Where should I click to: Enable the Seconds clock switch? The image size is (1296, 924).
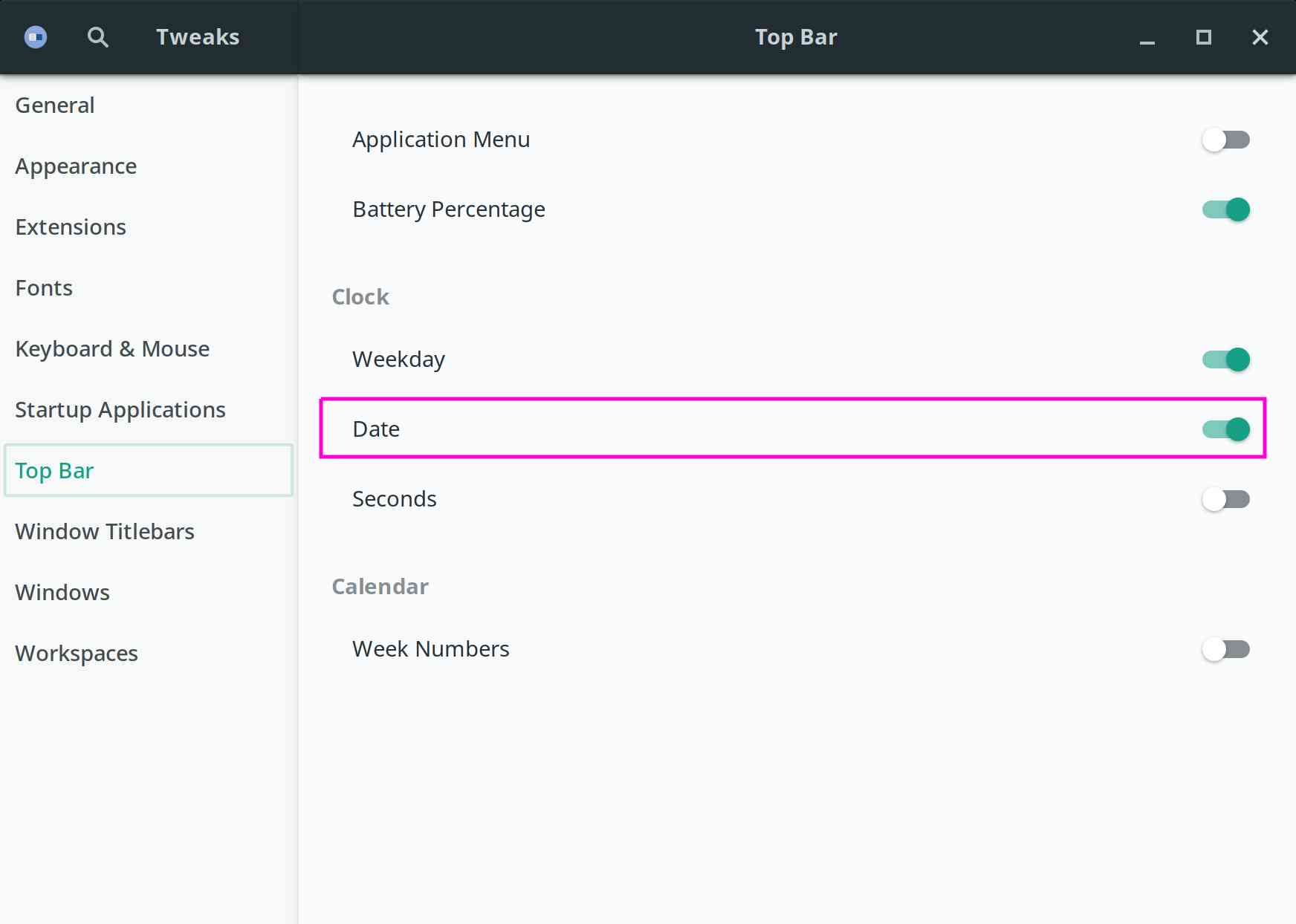pyautogui.click(x=1226, y=499)
